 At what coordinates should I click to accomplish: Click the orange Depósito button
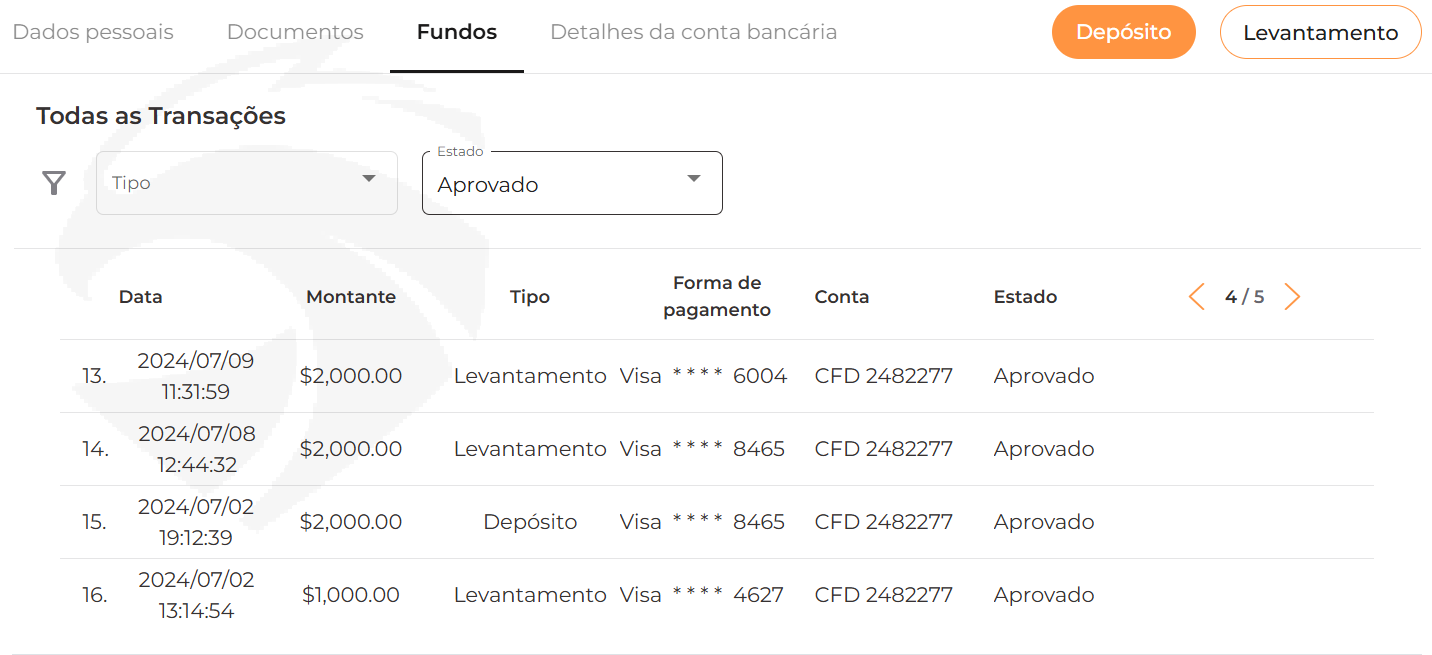pos(1124,32)
